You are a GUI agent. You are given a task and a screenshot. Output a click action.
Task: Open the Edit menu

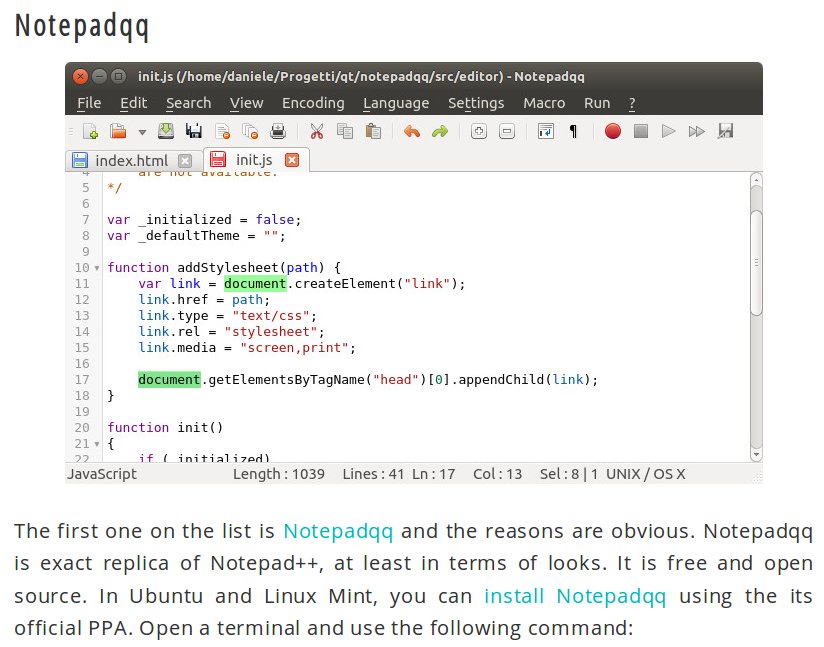click(133, 103)
